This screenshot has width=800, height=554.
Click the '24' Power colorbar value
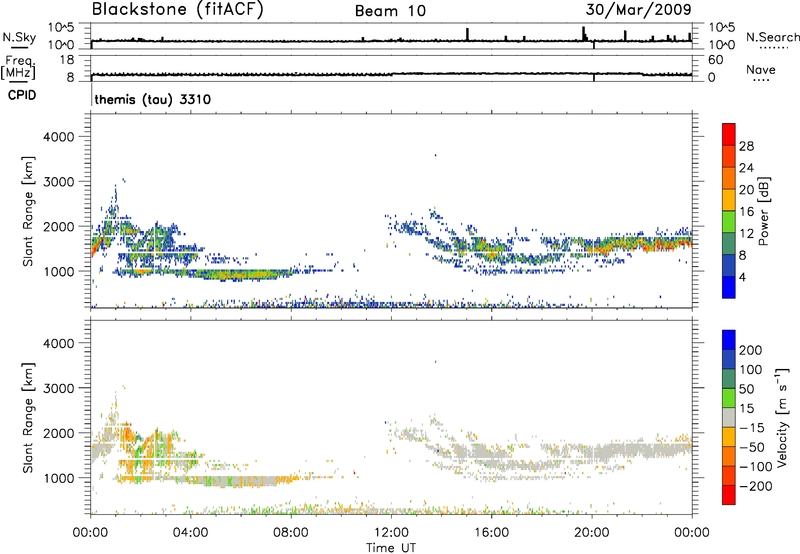pos(746,168)
